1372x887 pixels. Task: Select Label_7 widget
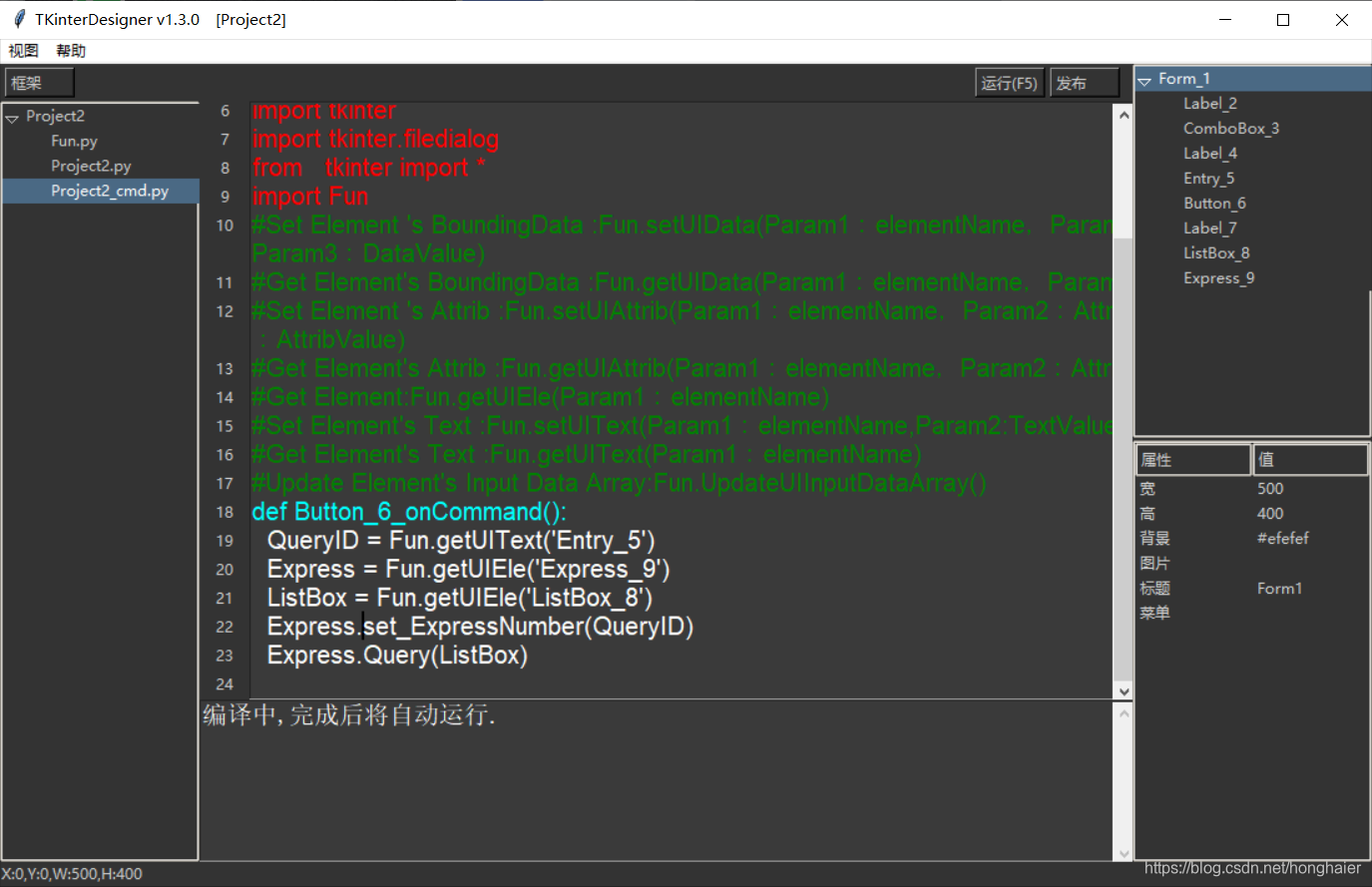pyautogui.click(x=1209, y=228)
